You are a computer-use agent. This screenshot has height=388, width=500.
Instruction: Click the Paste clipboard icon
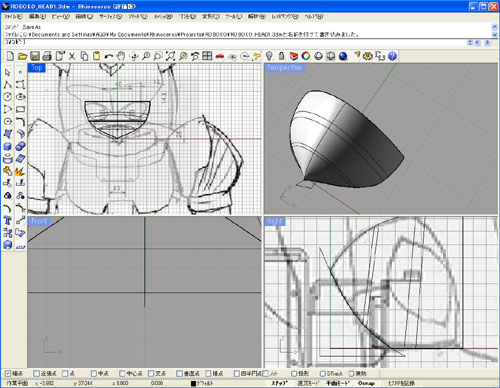coord(96,56)
